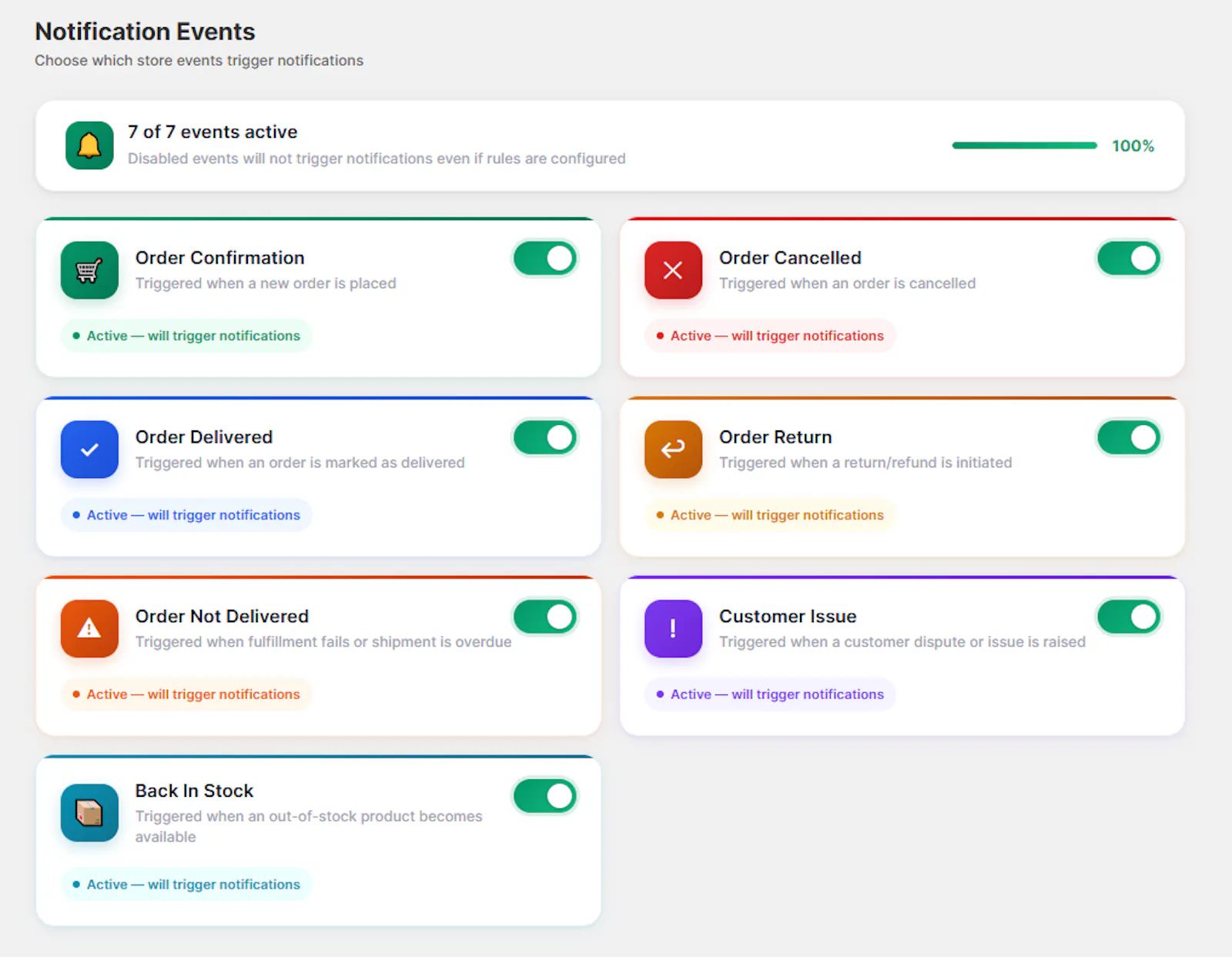Click the warning triangle Order Not Delivered icon
The width and height of the screenshot is (1232, 957).
(x=89, y=629)
